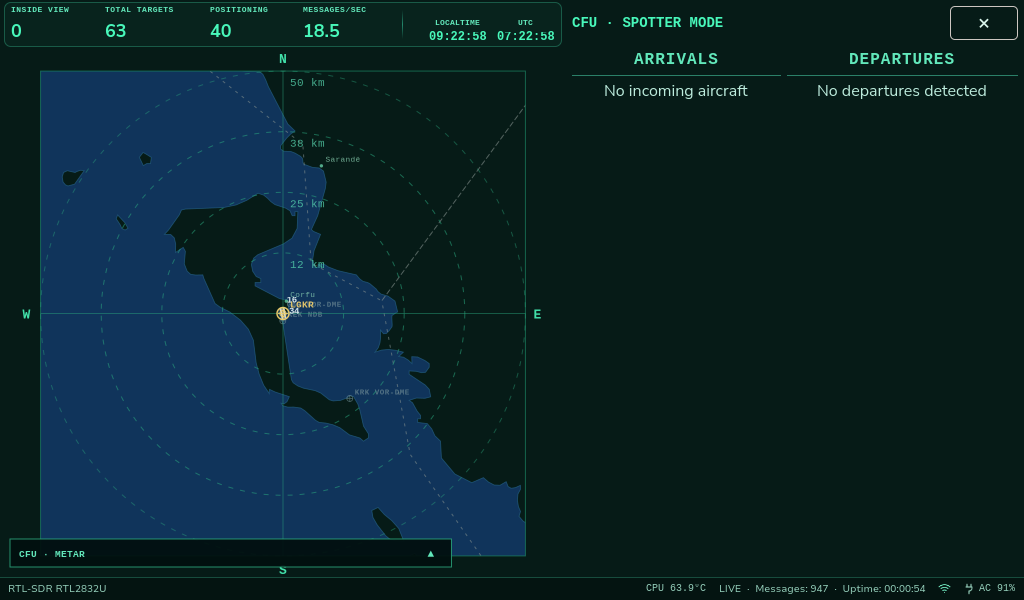Select the ARRIVALS column header

click(x=676, y=59)
